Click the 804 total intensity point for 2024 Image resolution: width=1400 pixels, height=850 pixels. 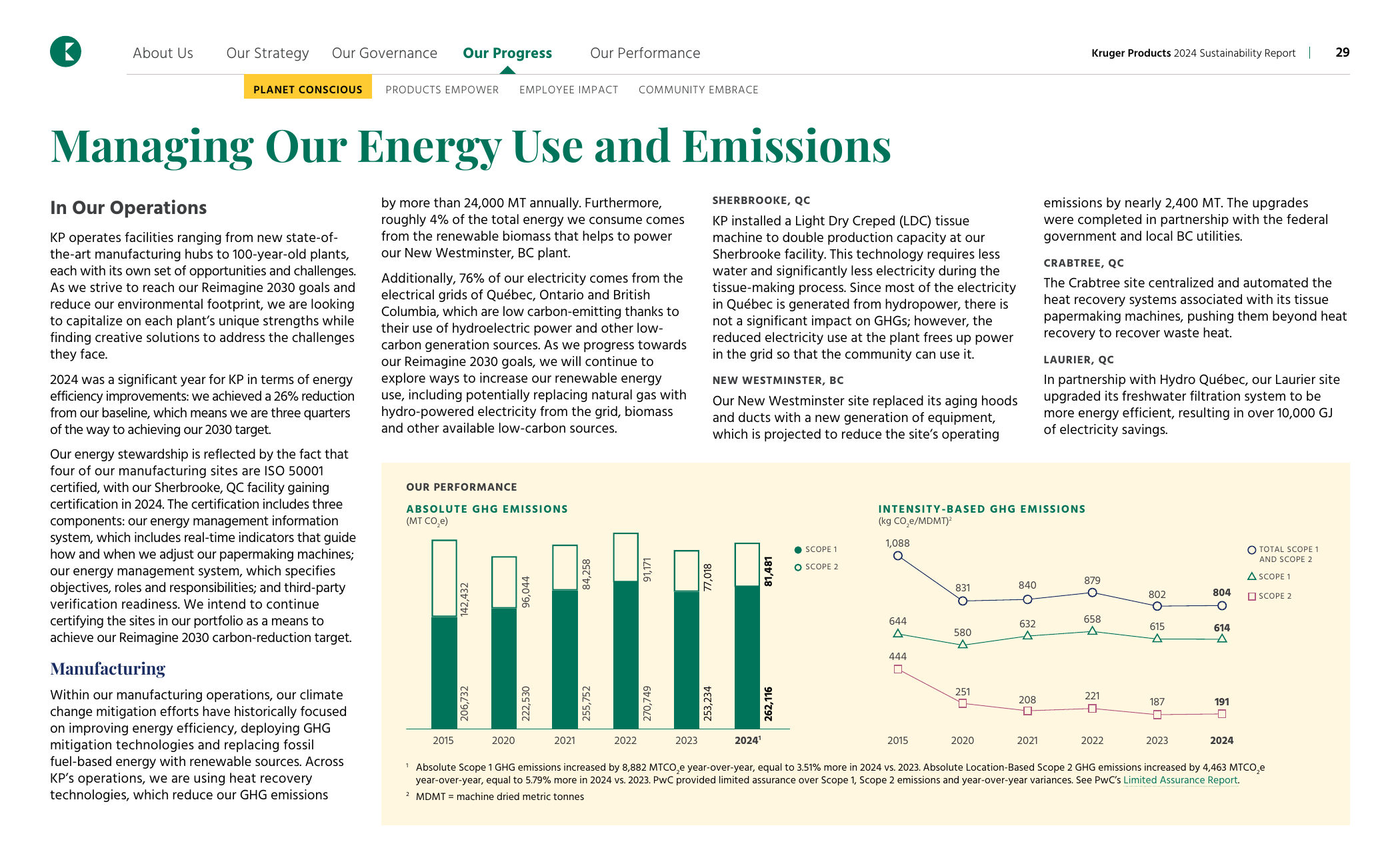pyautogui.click(x=1221, y=605)
